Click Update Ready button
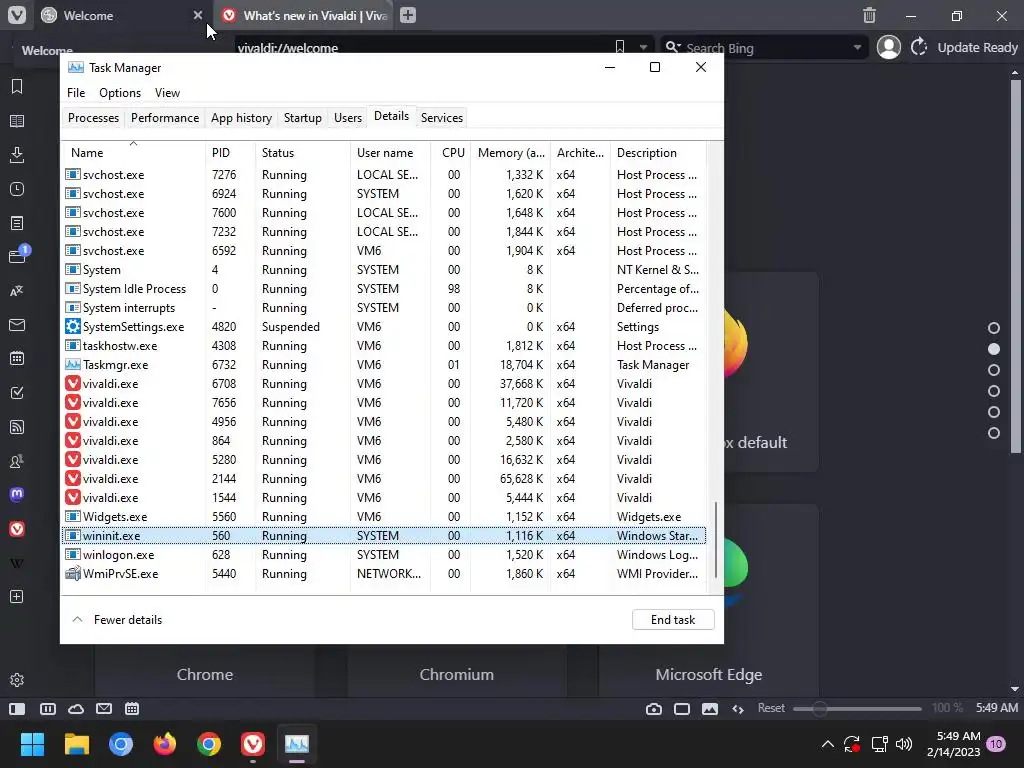This screenshot has height=768, width=1024. coord(965,47)
